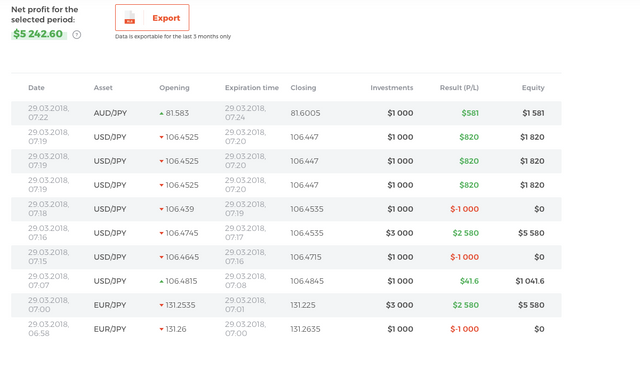Click the Export button
This screenshot has width=640, height=387.
click(x=152, y=18)
